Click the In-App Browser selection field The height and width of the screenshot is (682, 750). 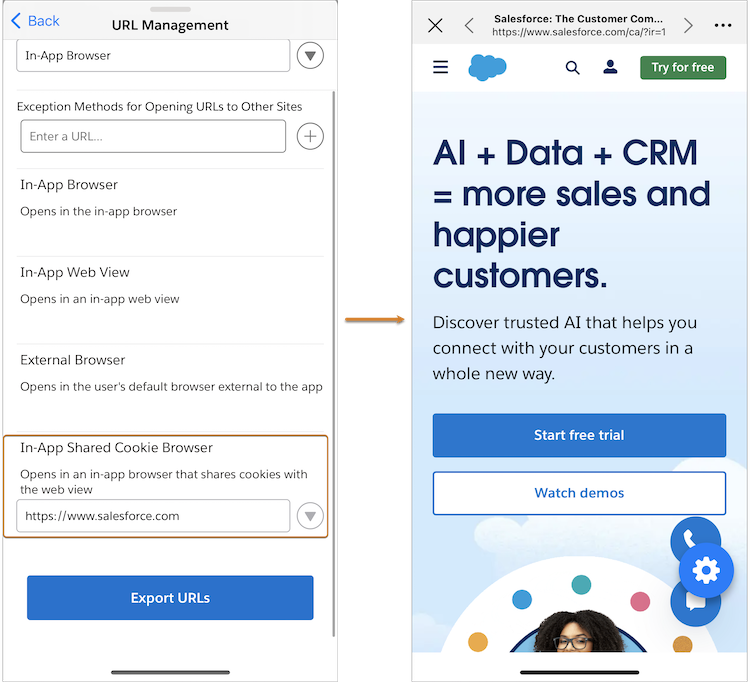[x=153, y=55]
